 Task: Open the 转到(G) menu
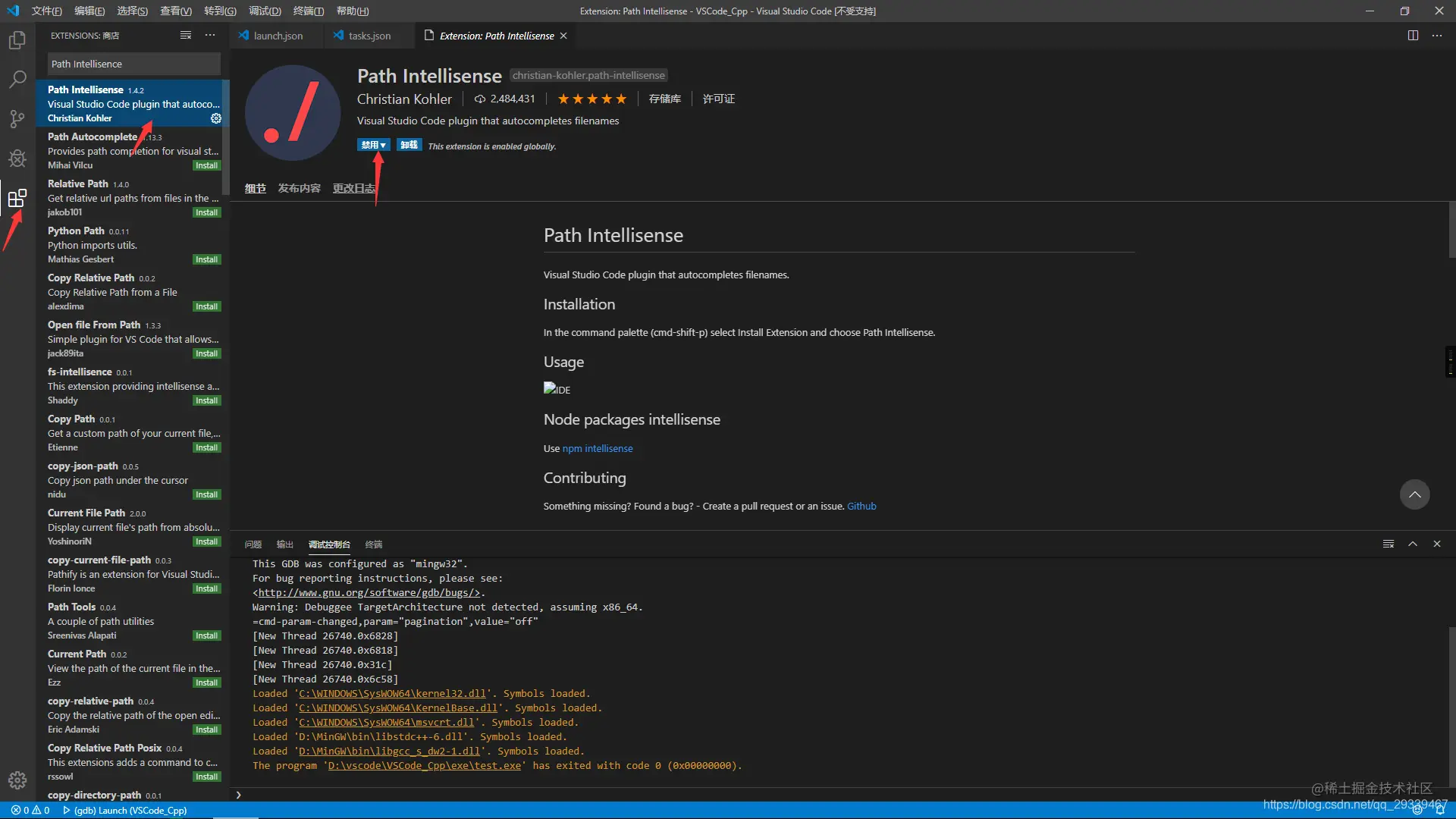point(220,11)
